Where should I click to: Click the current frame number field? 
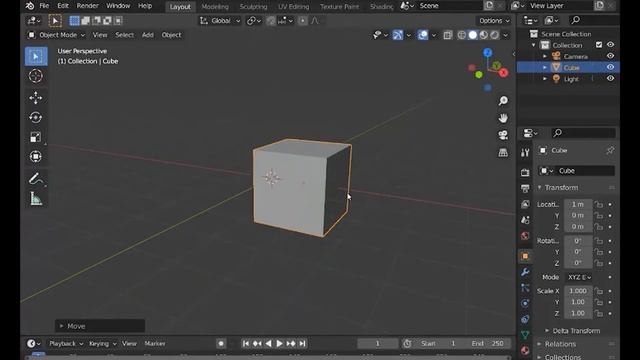(378, 344)
